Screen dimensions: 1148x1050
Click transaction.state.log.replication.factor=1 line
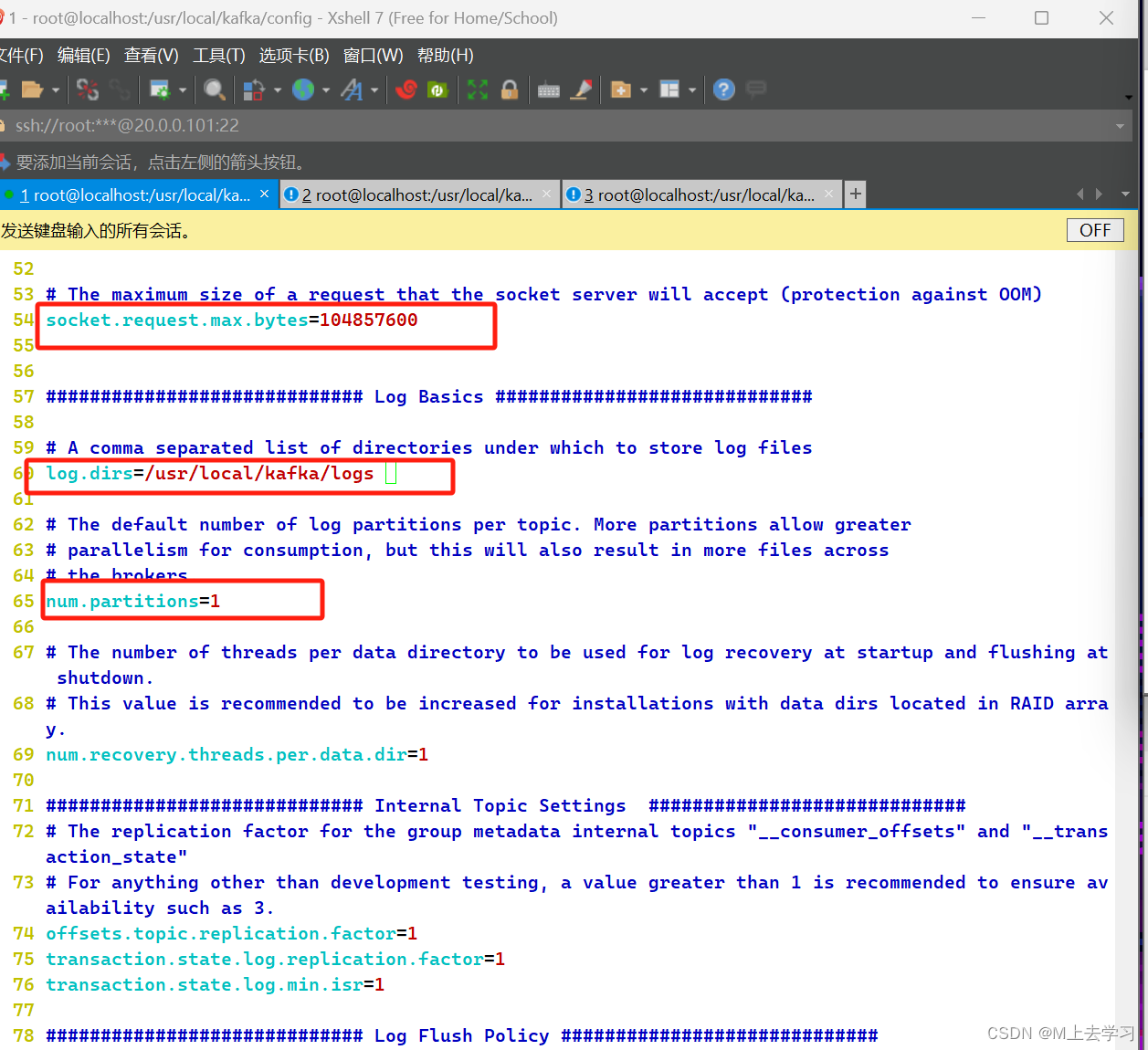coord(276,959)
